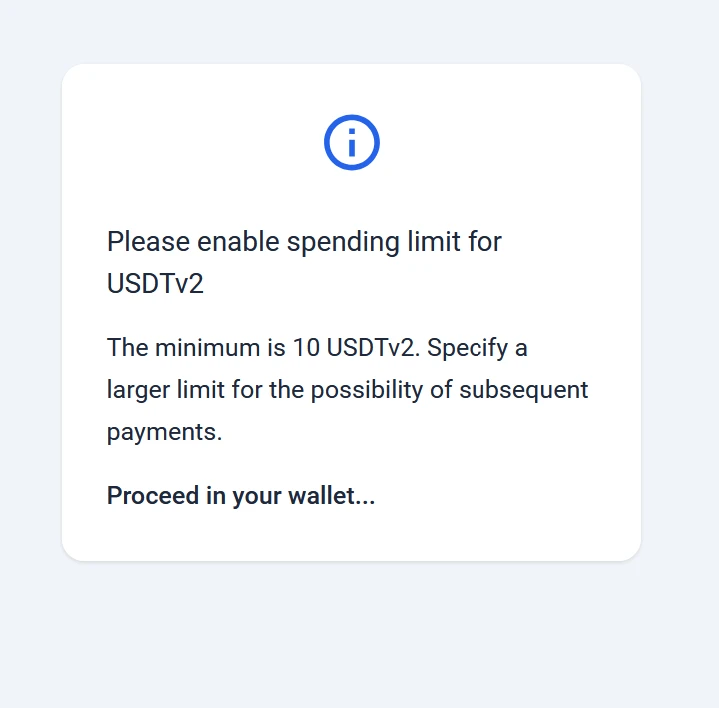Click "The" at the description start
This screenshot has height=708, width=719.
click(x=127, y=349)
